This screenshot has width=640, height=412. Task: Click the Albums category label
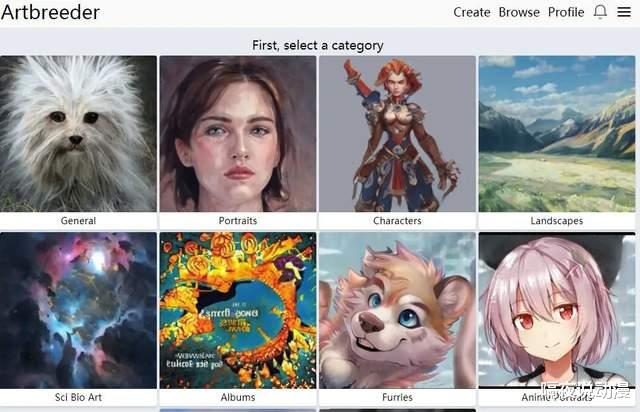point(238,397)
